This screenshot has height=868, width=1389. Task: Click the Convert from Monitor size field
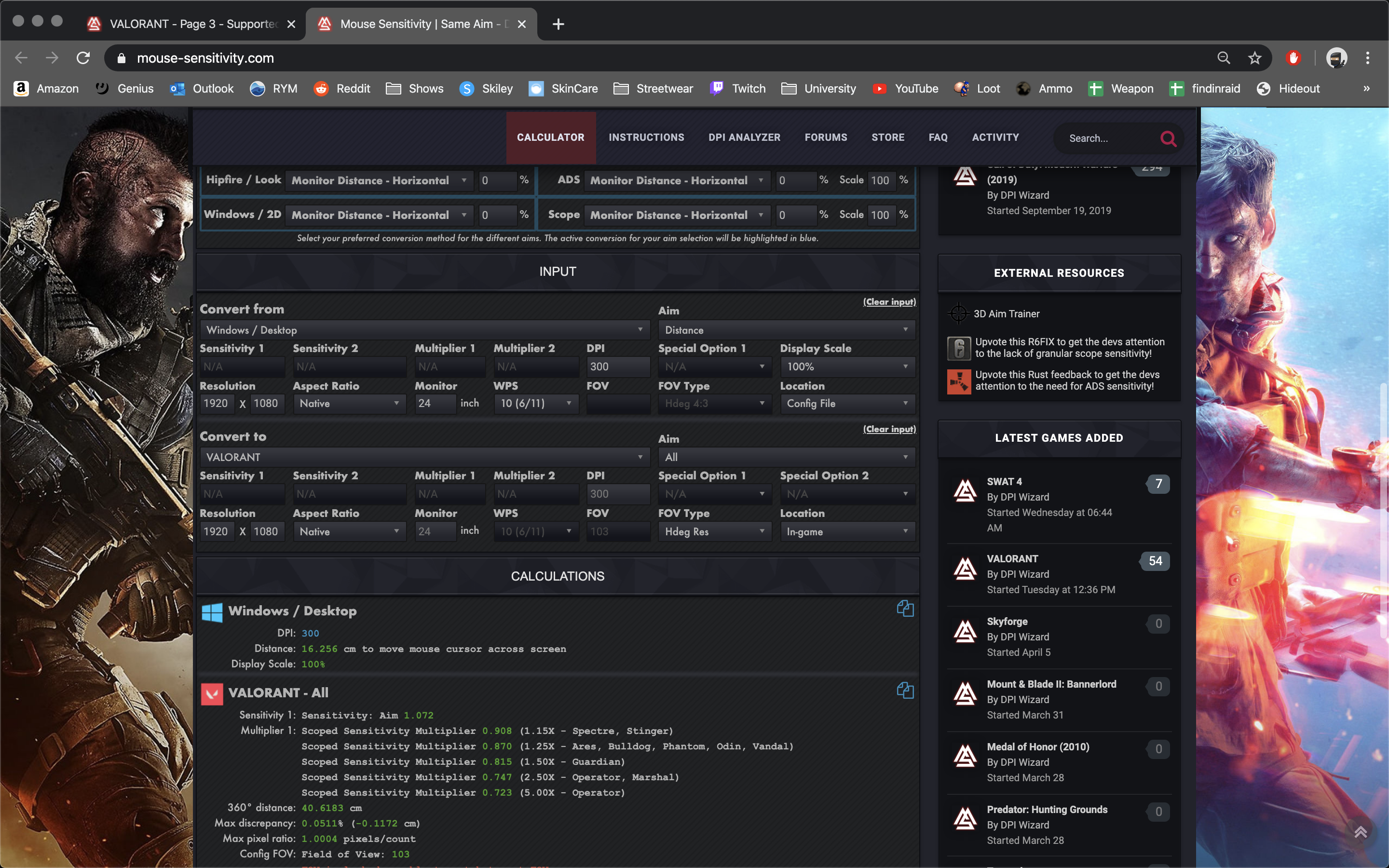click(x=436, y=404)
